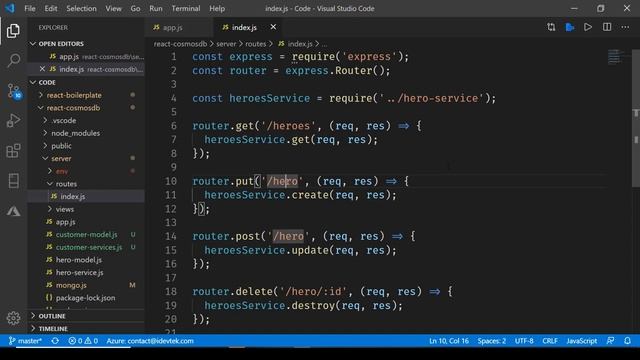Click the feedback icon in status bar
This screenshot has height=360, width=640.
(x=610, y=341)
